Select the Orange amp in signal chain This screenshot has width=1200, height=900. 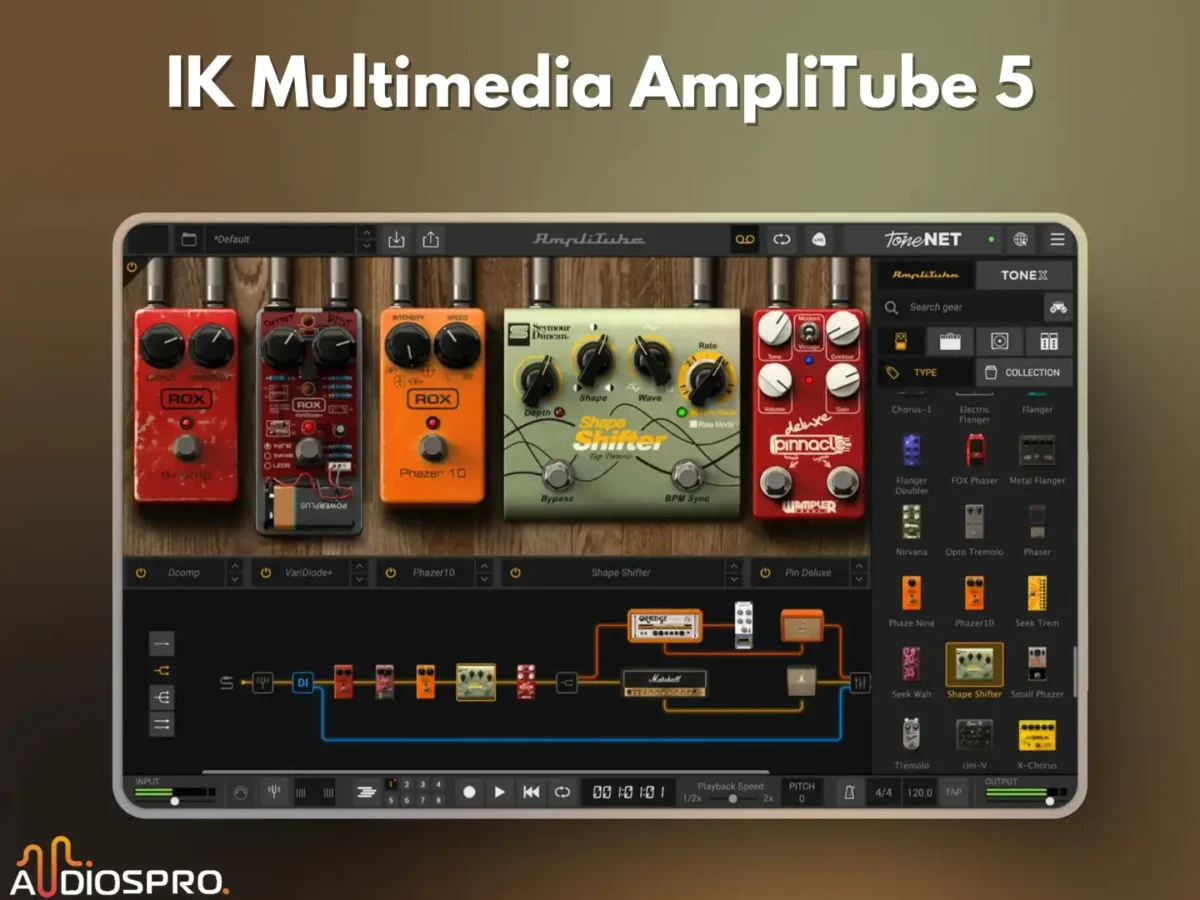(x=665, y=625)
